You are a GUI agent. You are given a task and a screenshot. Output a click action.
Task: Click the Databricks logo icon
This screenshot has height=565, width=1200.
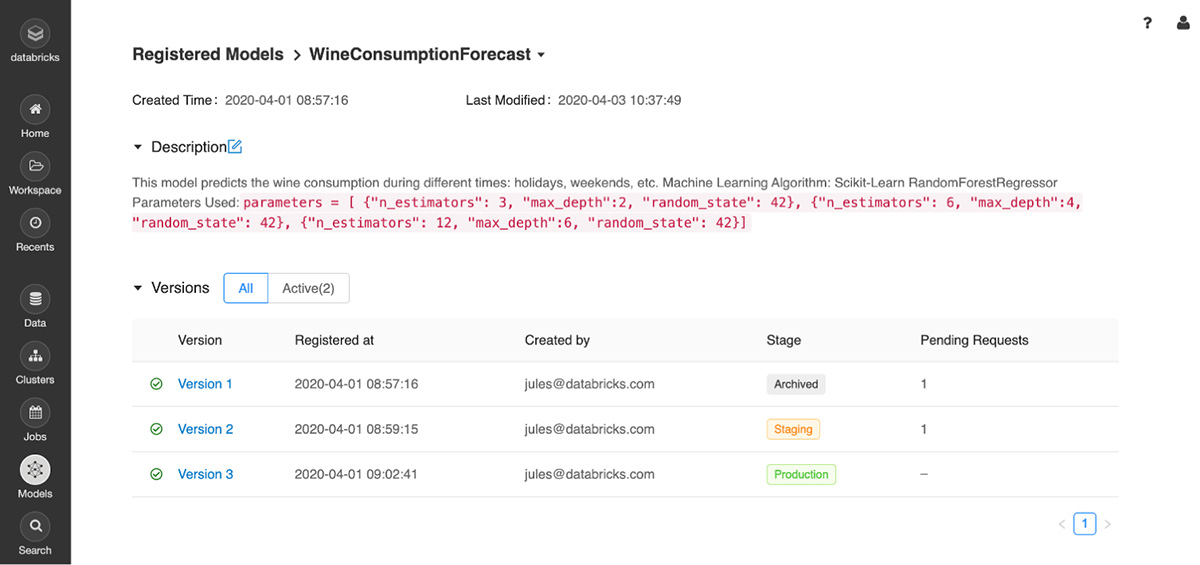35,34
